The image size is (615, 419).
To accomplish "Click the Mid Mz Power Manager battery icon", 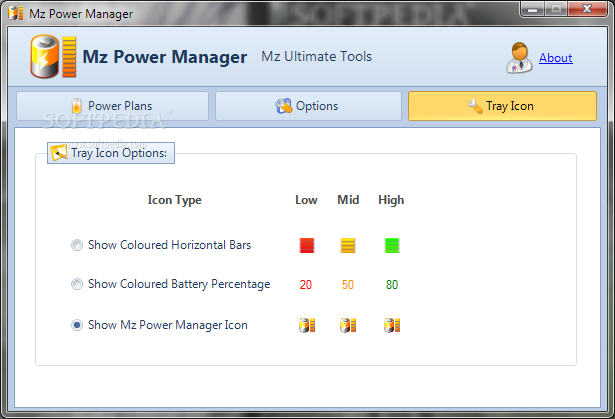I will [x=348, y=325].
